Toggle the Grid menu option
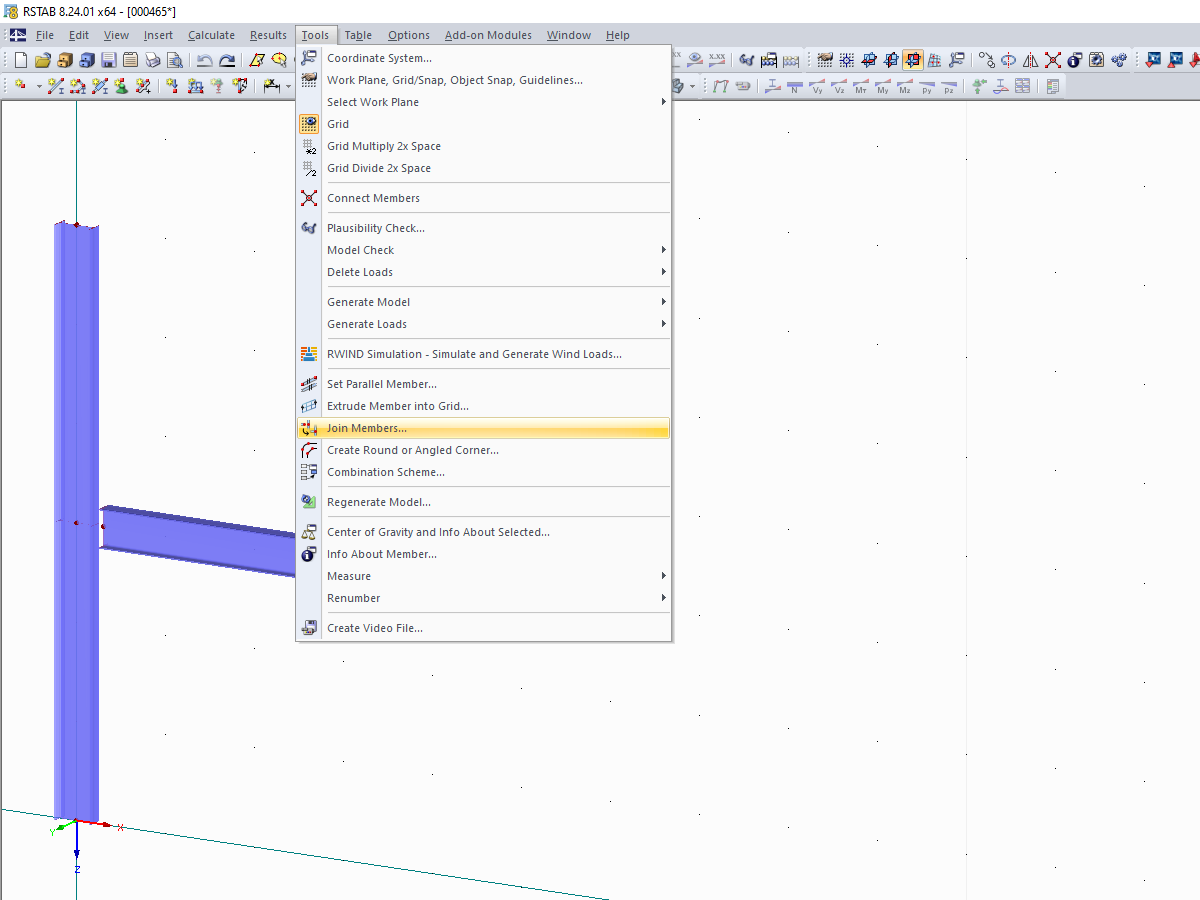 (x=483, y=124)
